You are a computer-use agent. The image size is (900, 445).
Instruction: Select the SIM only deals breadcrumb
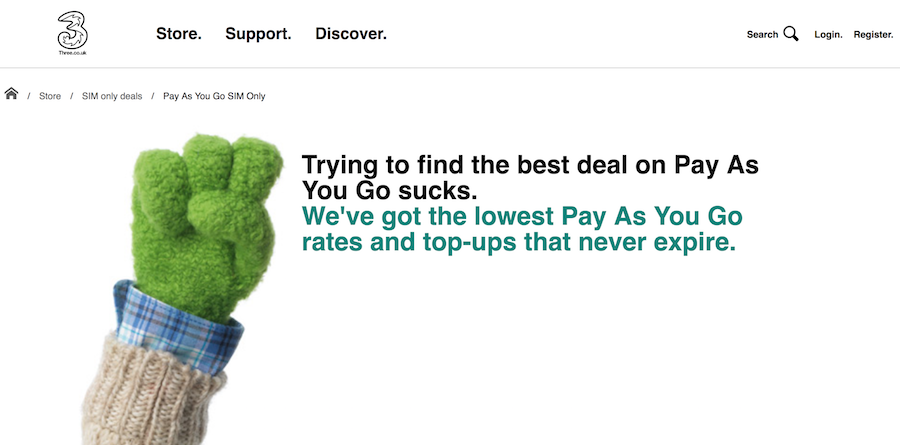[112, 96]
